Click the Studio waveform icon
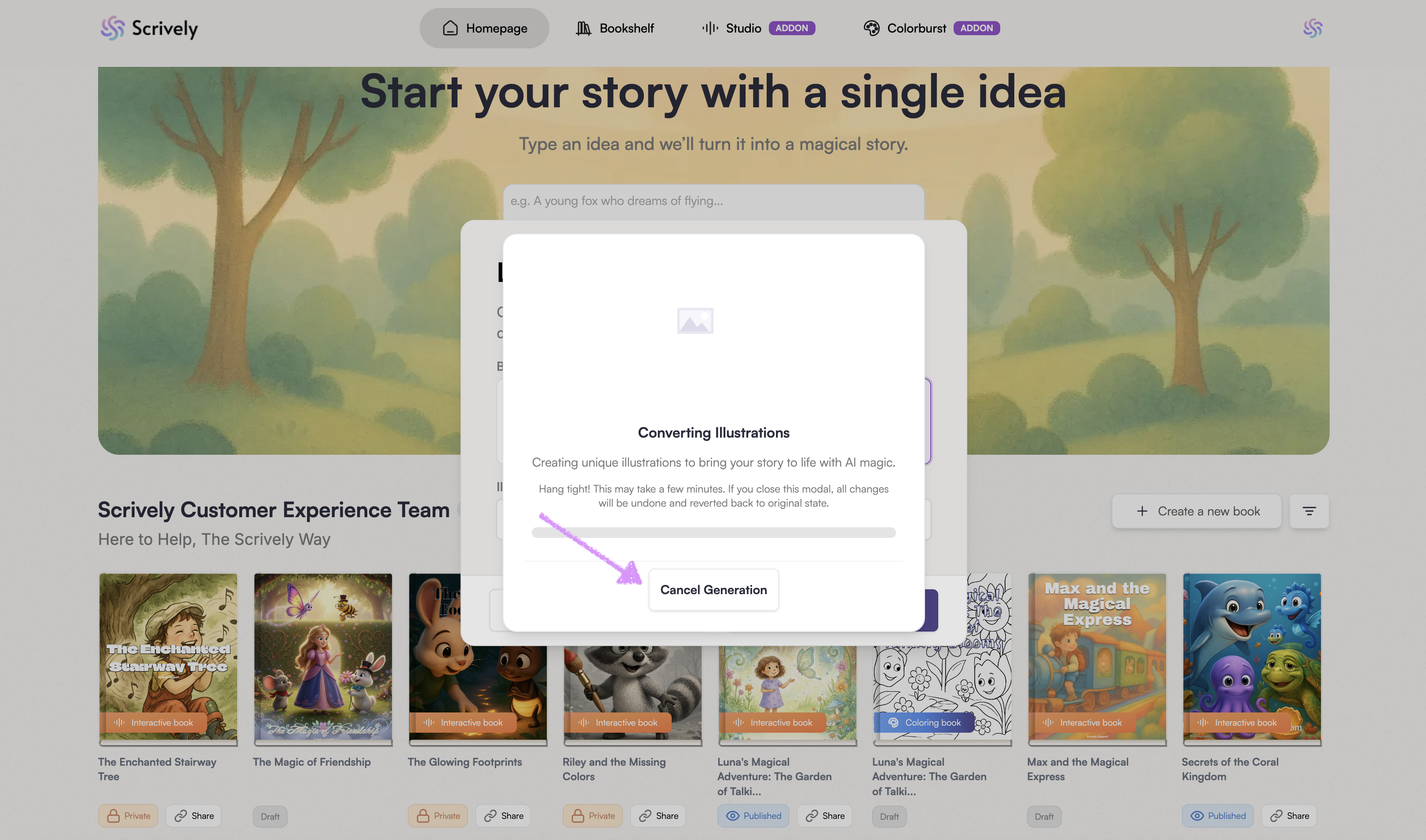The width and height of the screenshot is (1426, 840). tap(710, 28)
